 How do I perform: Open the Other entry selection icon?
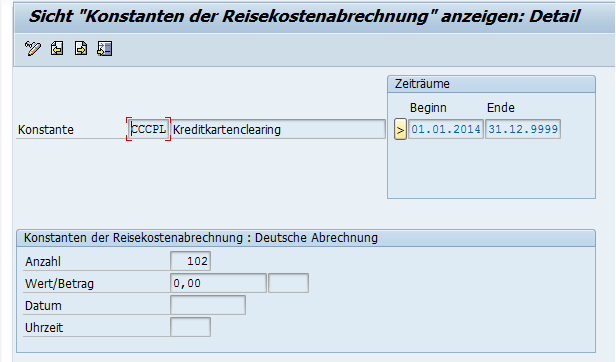coord(104,49)
